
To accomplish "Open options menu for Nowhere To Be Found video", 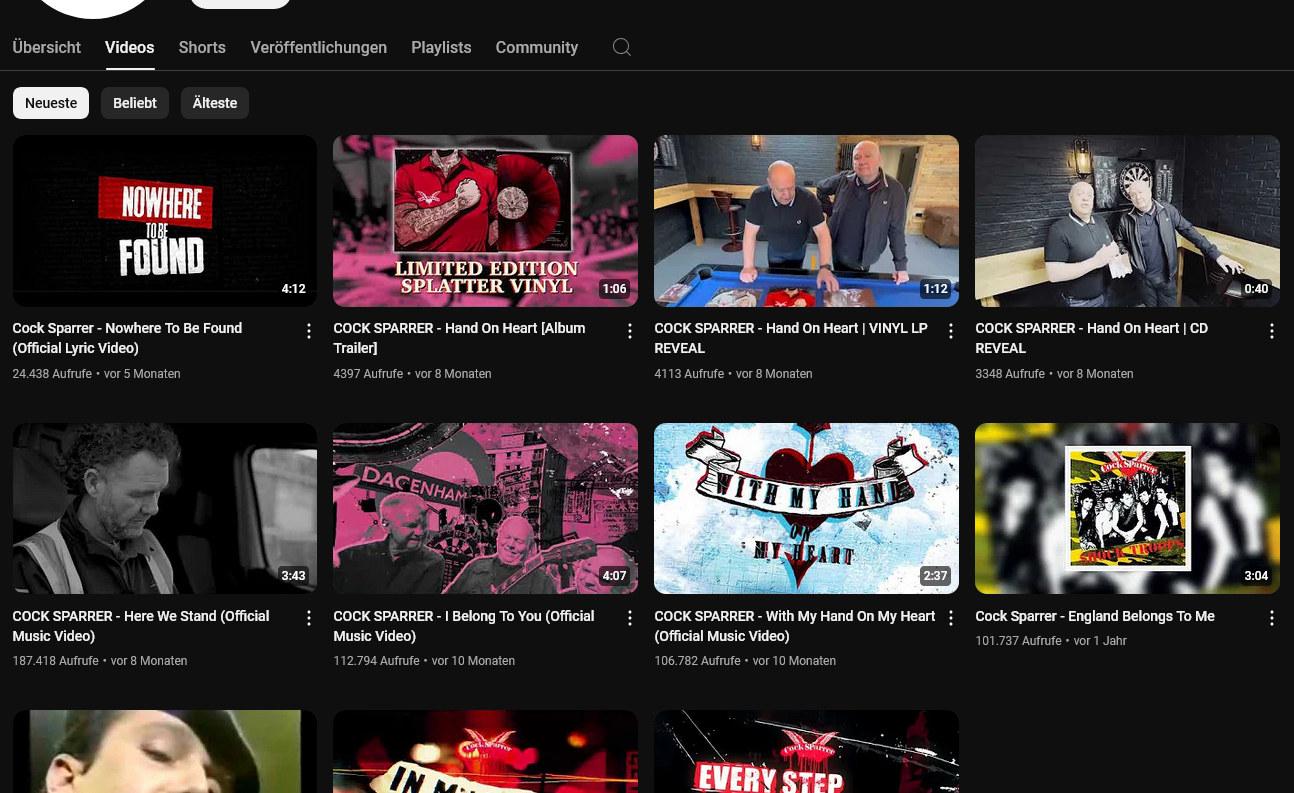I will click(309, 331).
